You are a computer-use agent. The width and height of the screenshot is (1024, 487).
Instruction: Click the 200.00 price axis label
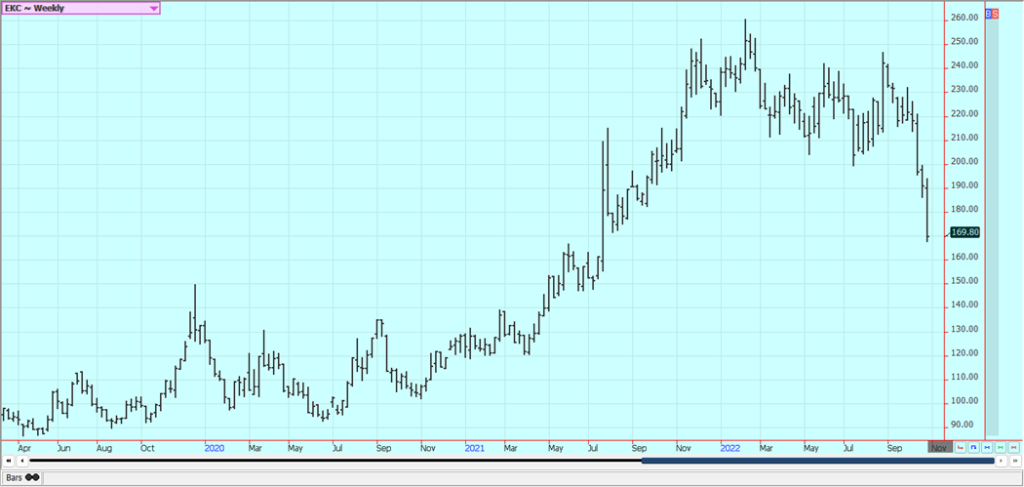(x=964, y=161)
